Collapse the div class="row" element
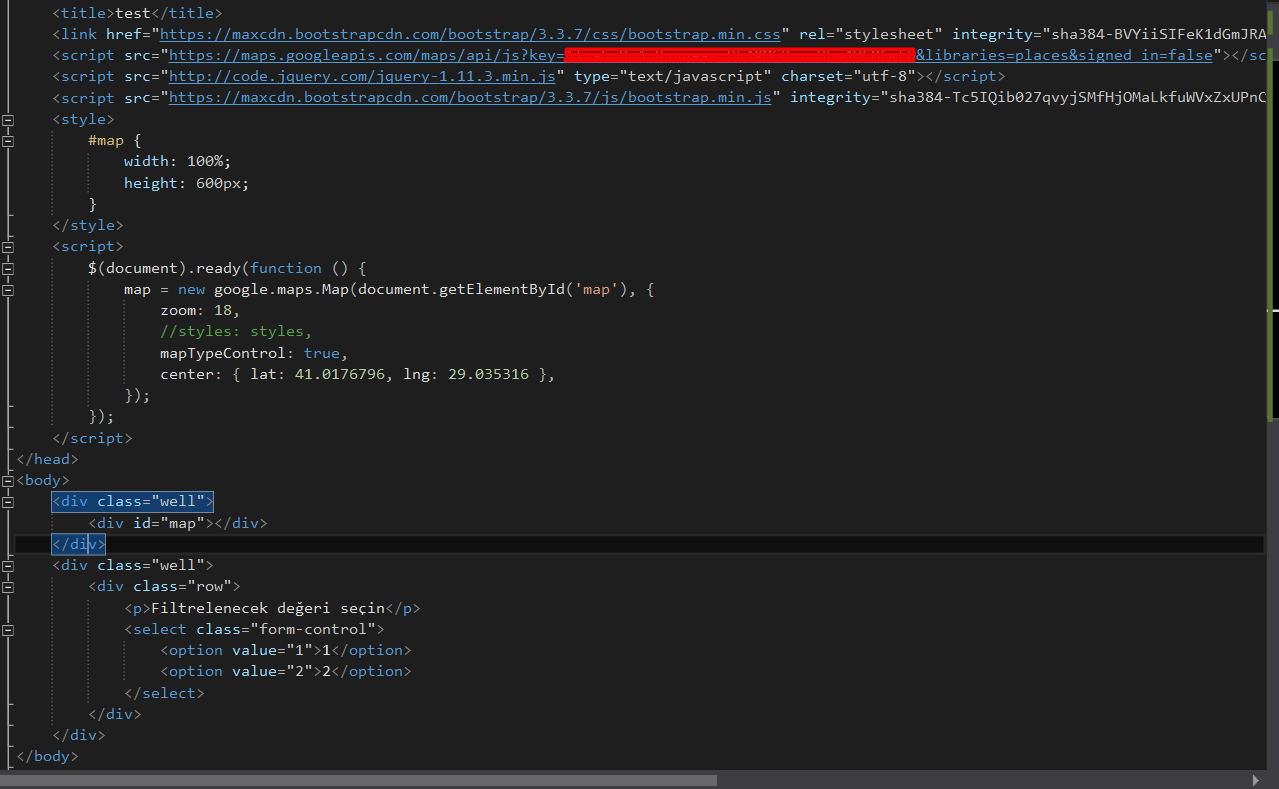The width and height of the screenshot is (1279, 789). tap(9, 587)
